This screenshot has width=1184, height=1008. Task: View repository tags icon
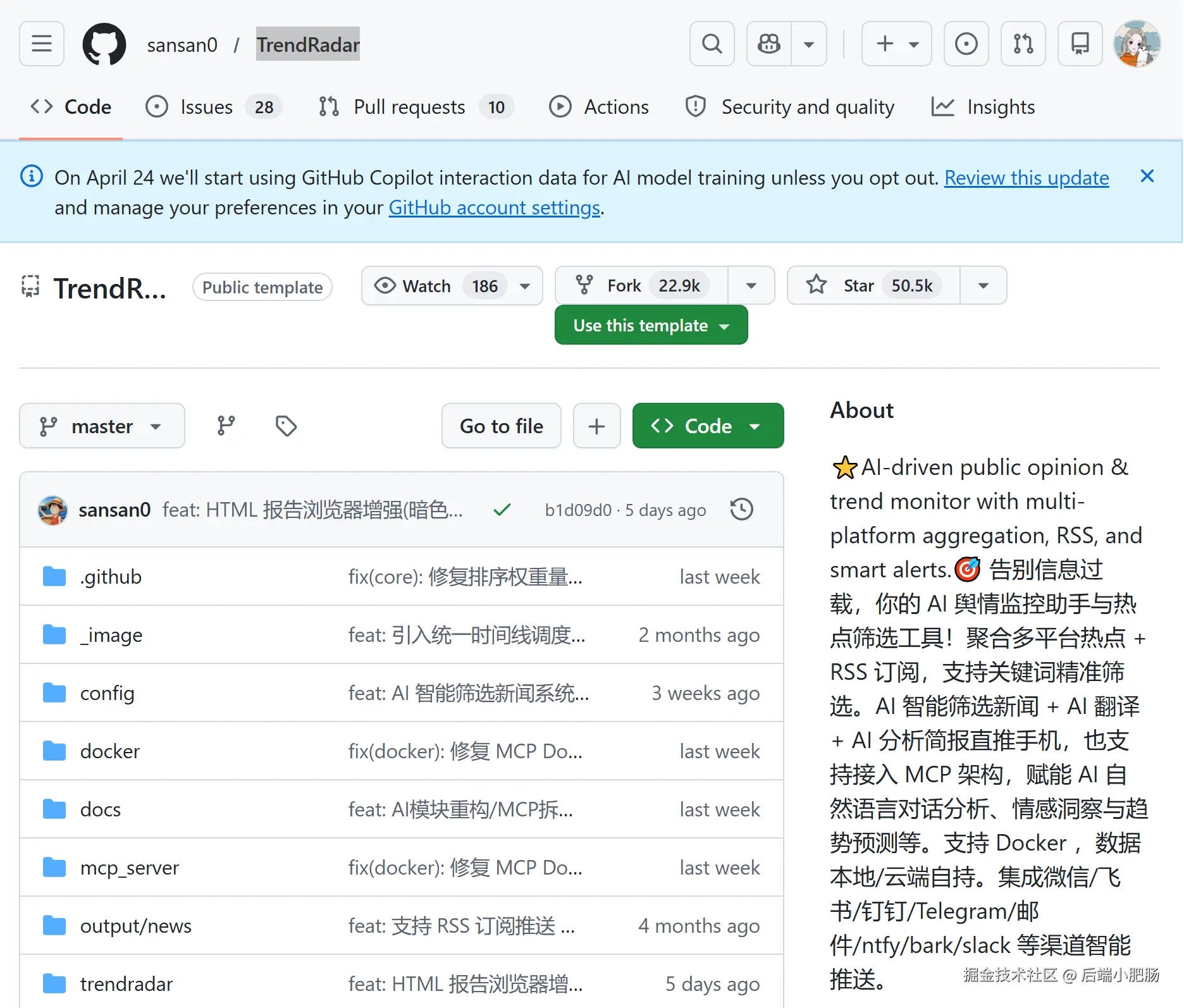click(x=286, y=426)
